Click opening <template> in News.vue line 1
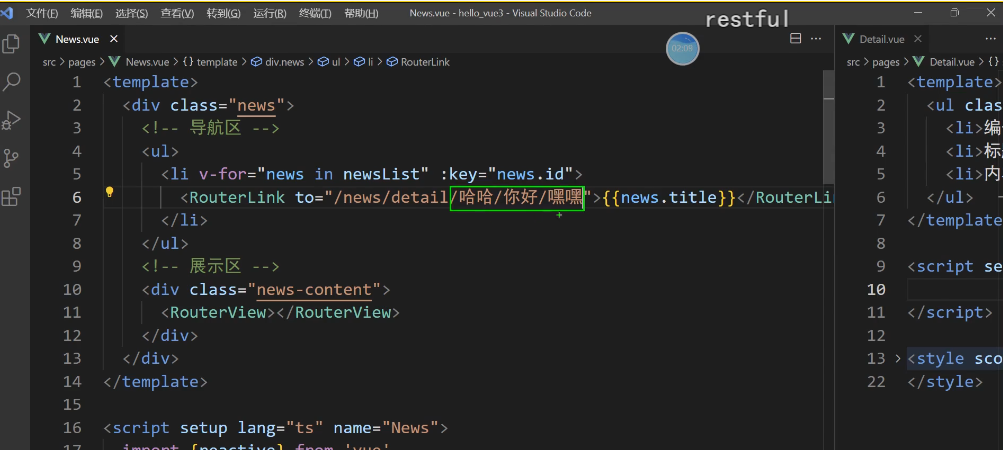Screen dimensions: 1003x450 click(x=151, y=82)
